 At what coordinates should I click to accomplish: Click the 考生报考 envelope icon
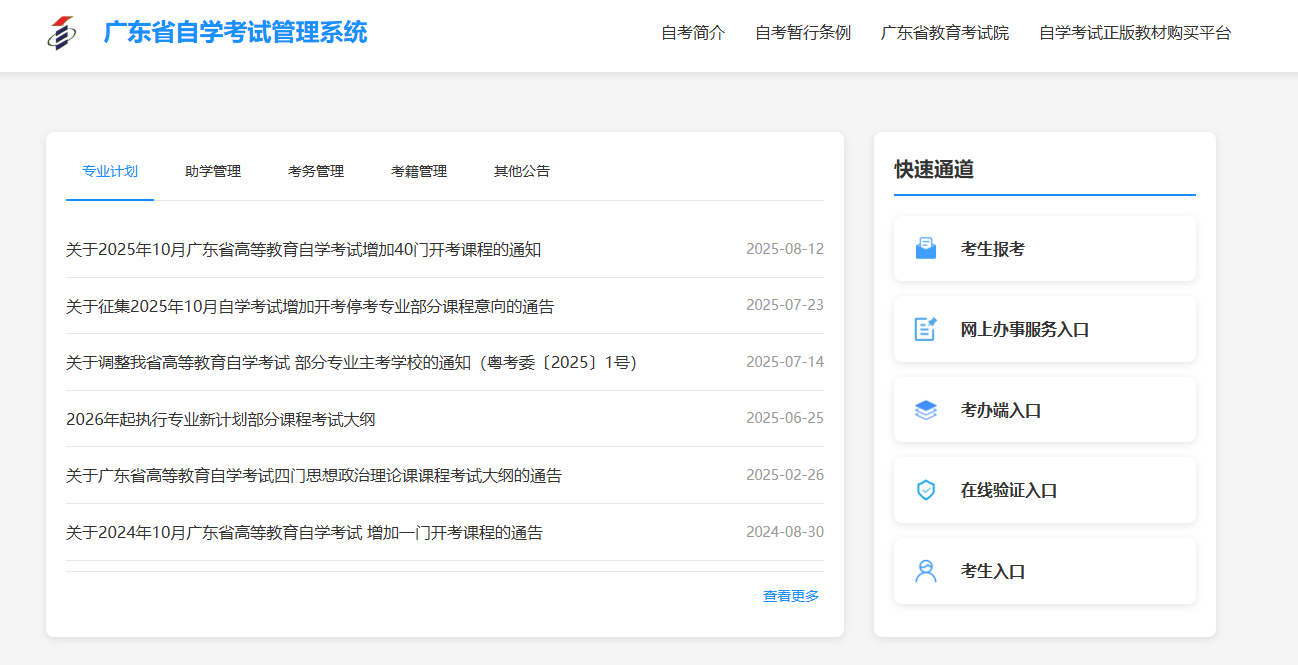[x=926, y=249]
